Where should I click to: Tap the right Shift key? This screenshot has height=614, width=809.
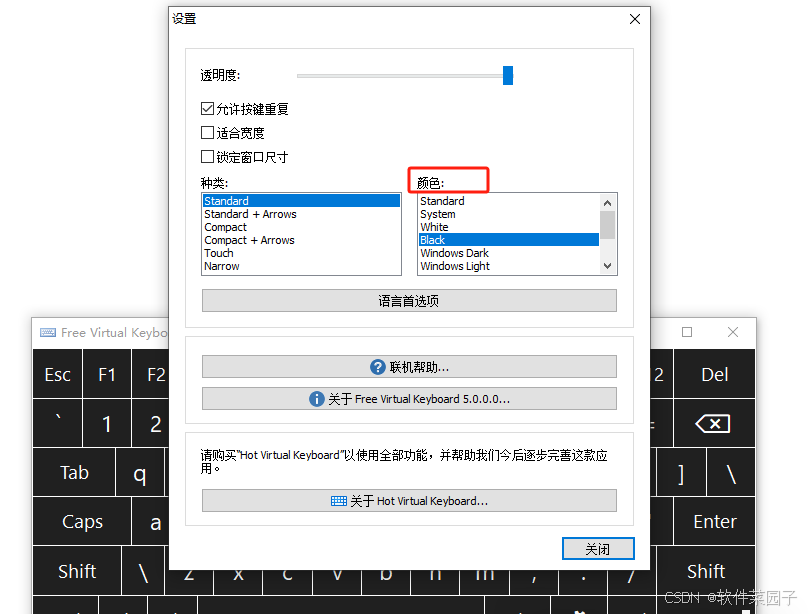tap(706, 571)
